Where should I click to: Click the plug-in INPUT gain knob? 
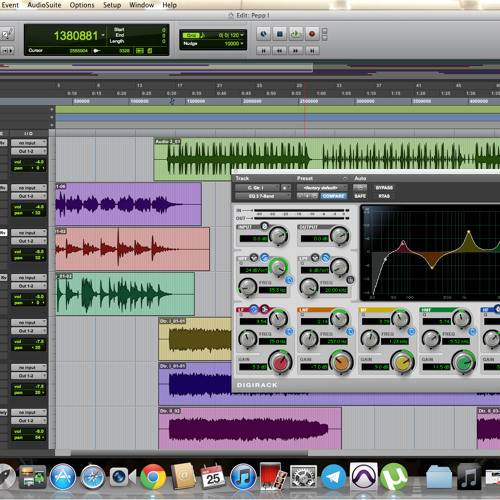pyautogui.click(x=279, y=236)
